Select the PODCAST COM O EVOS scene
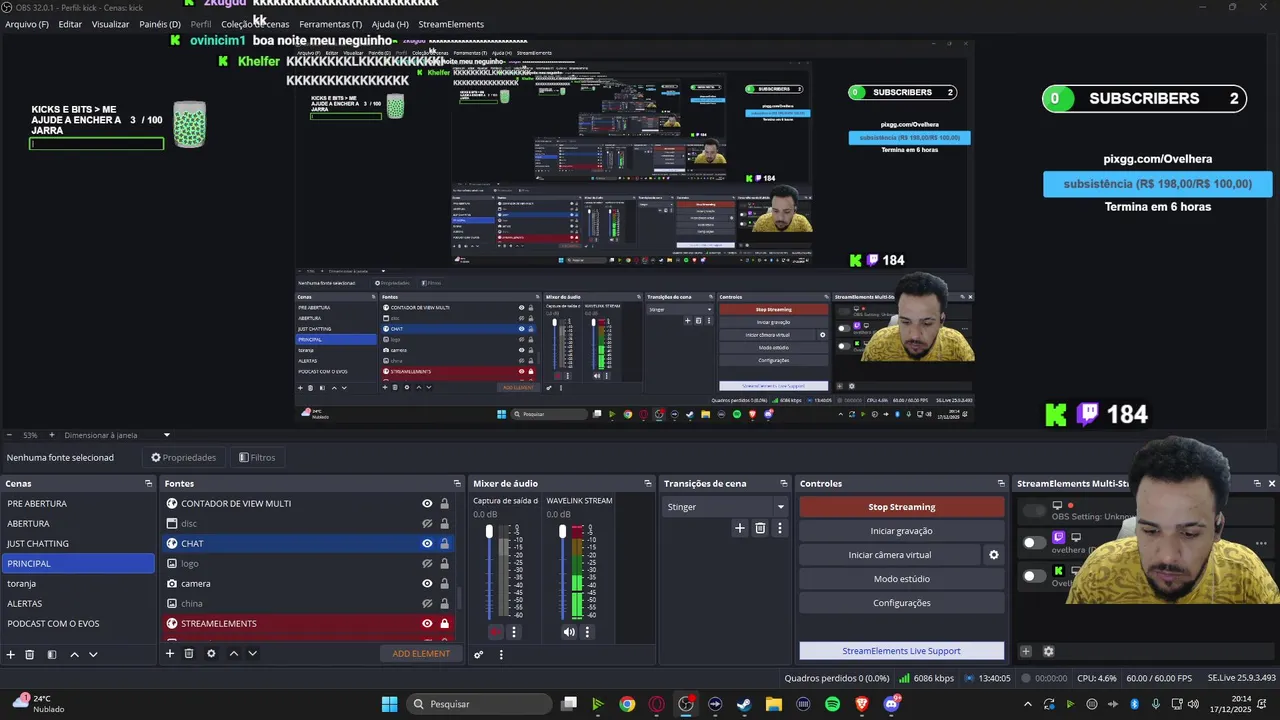The image size is (1280, 720). click(78, 624)
